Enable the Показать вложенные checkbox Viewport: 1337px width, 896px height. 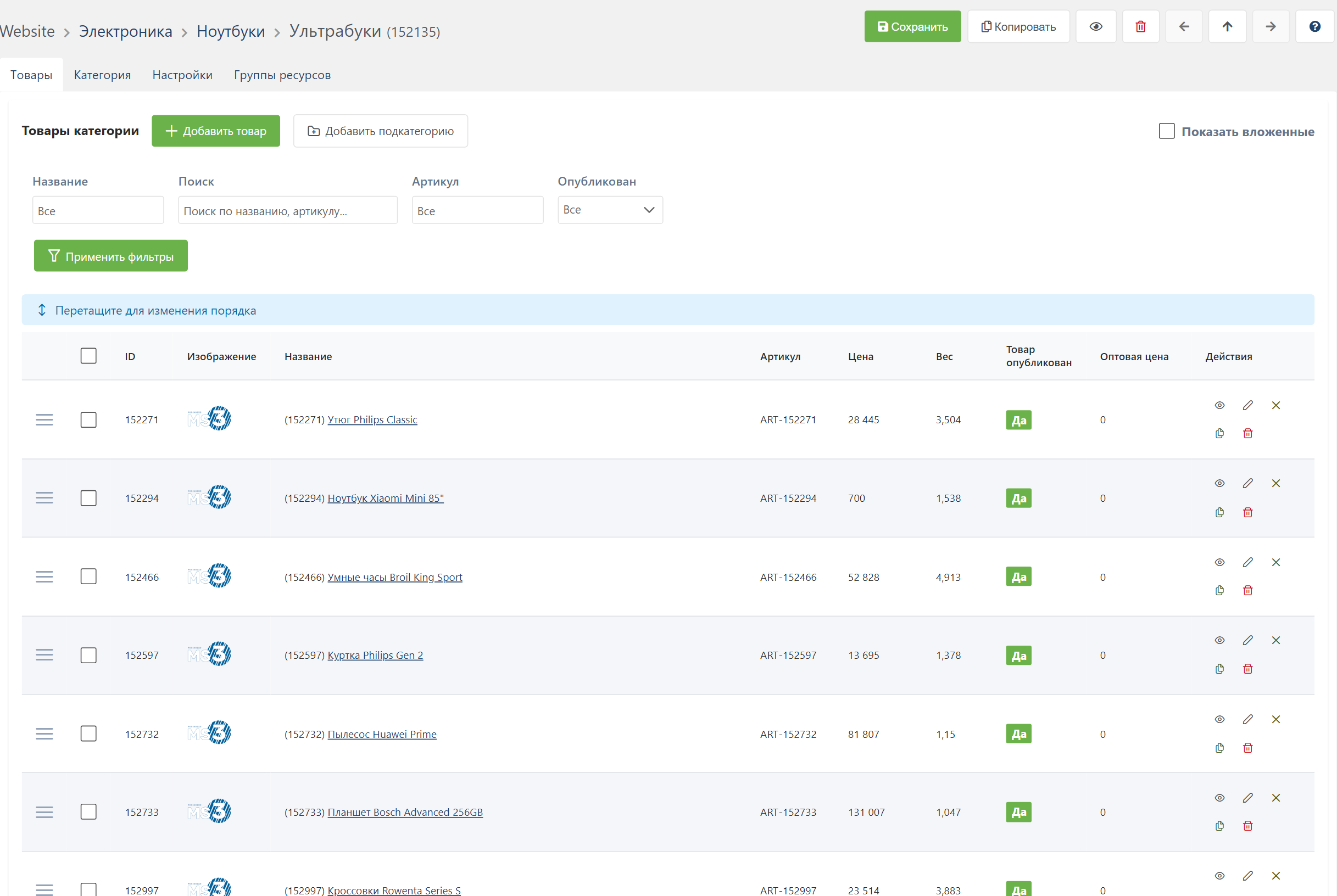point(1167,131)
